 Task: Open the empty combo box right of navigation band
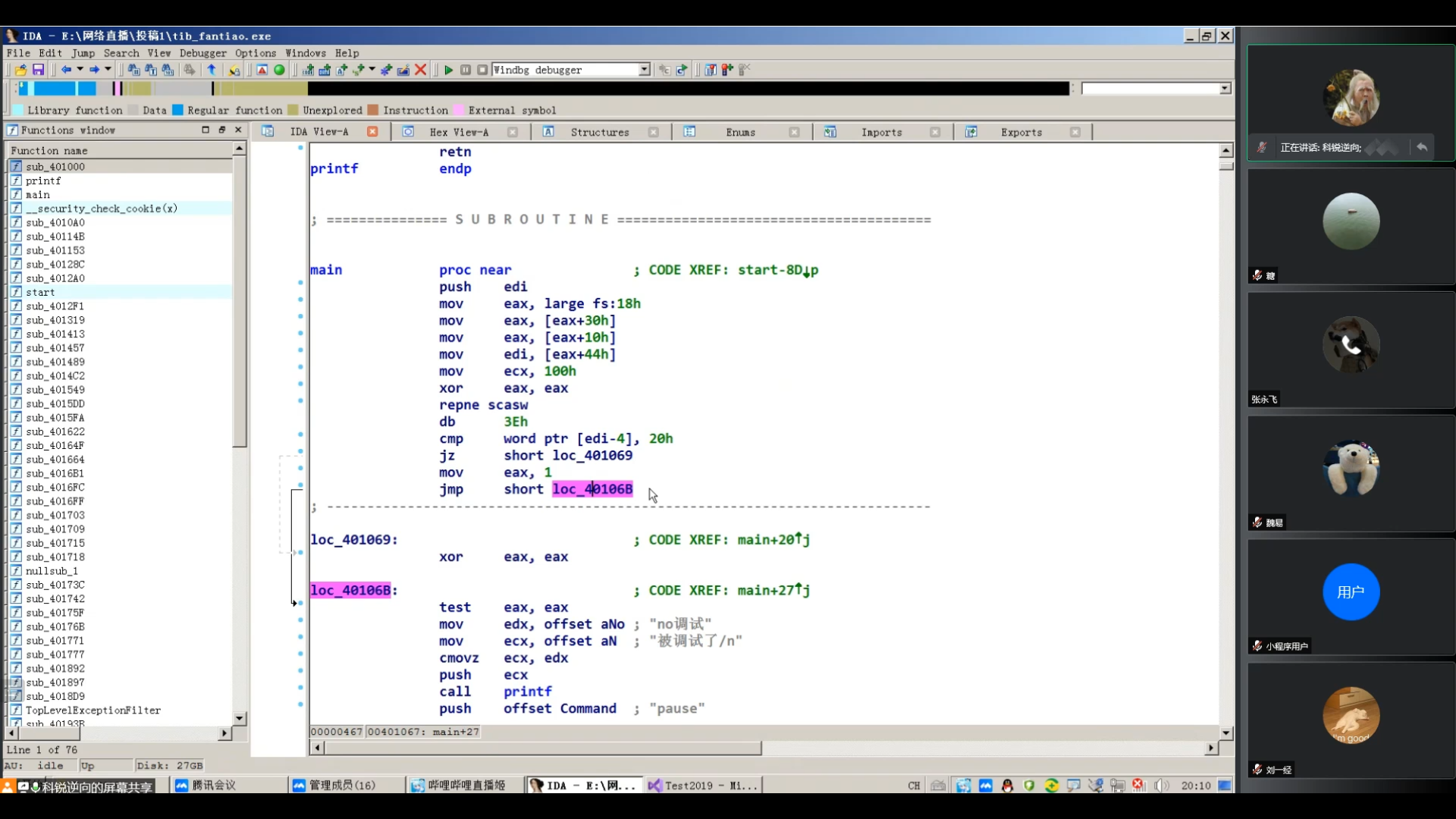point(1156,89)
